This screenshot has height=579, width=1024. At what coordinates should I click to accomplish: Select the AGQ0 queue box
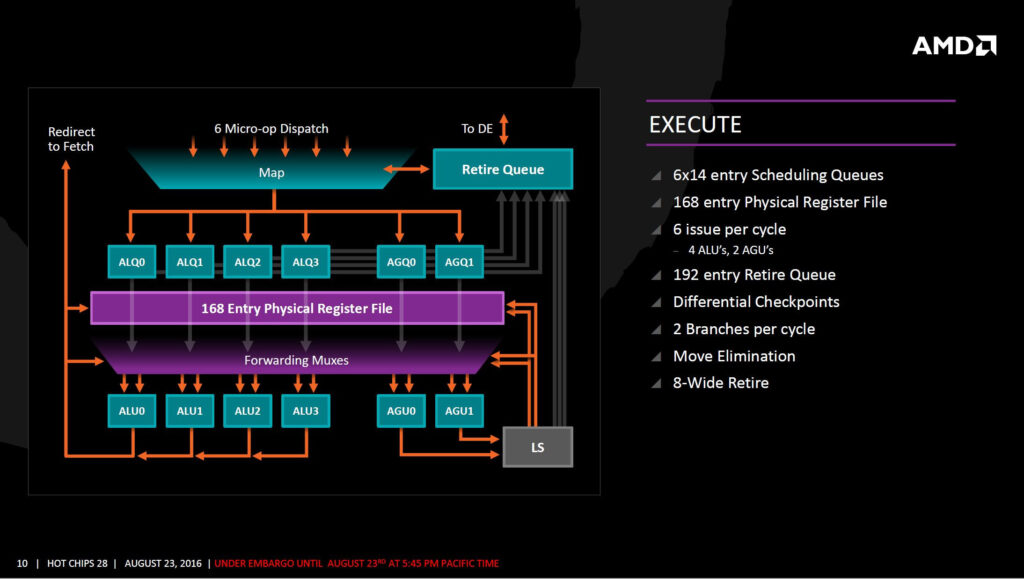(401, 262)
